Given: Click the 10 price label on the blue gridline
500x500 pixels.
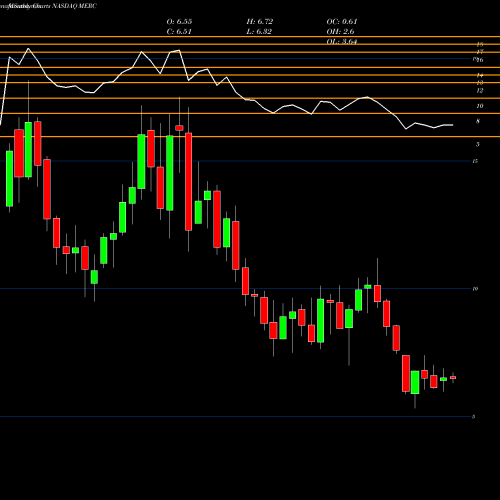Looking at the screenshot, I should pos(475,289).
